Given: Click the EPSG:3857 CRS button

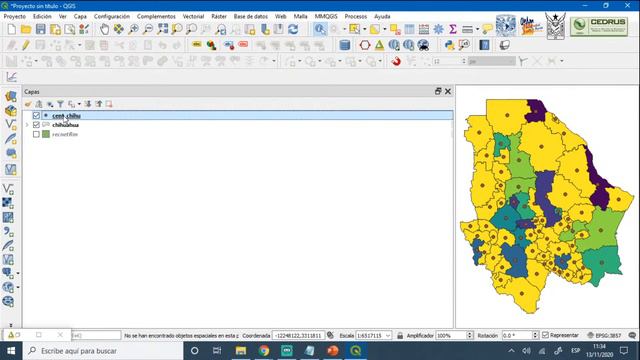Looking at the screenshot, I should (x=604, y=336).
